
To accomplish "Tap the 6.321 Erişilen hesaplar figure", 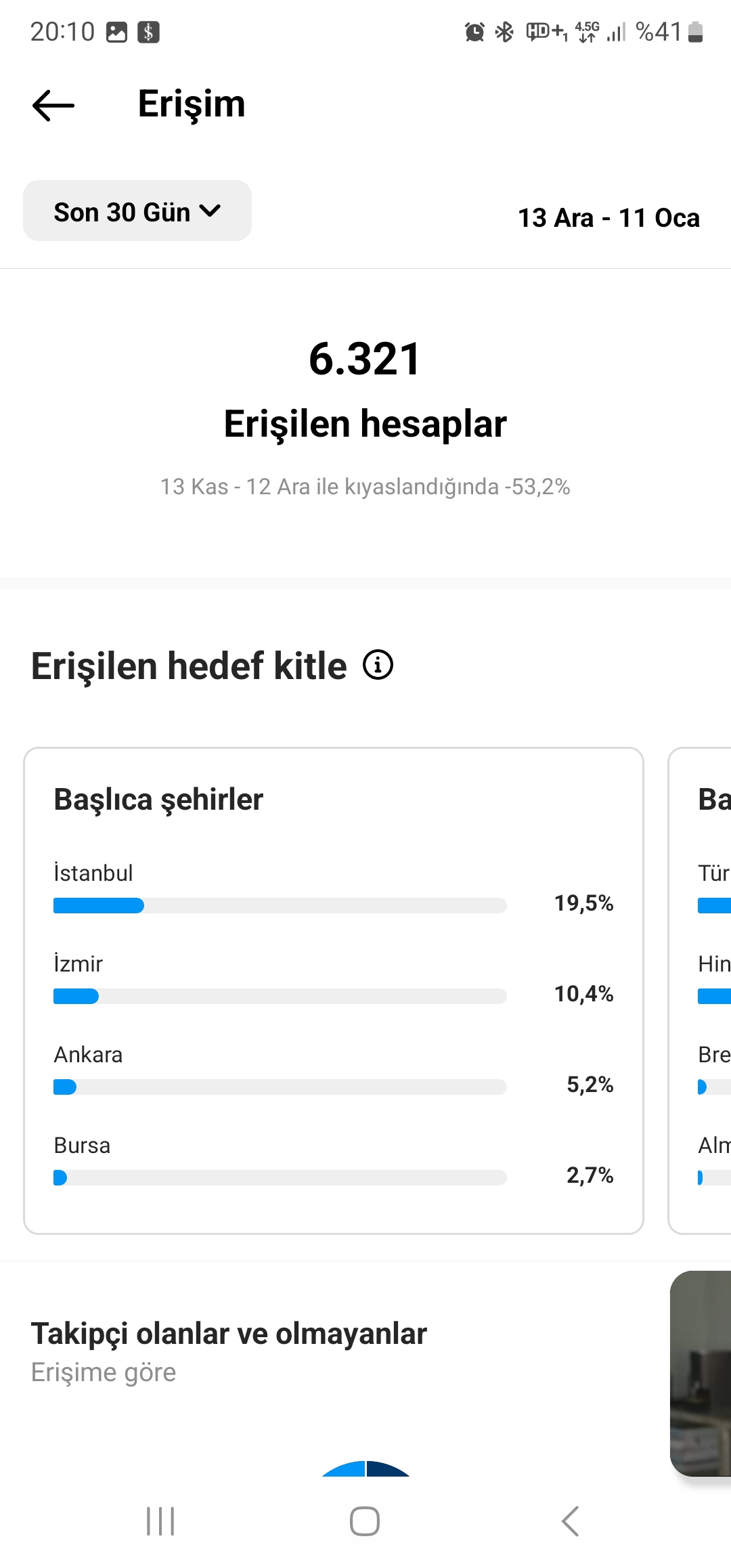I will (x=365, y=389).
